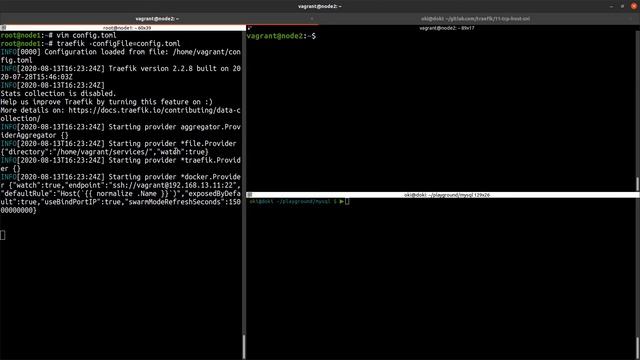
Task: Switch to the vagrant@node2 tab
Action: [x=157, y=19]
